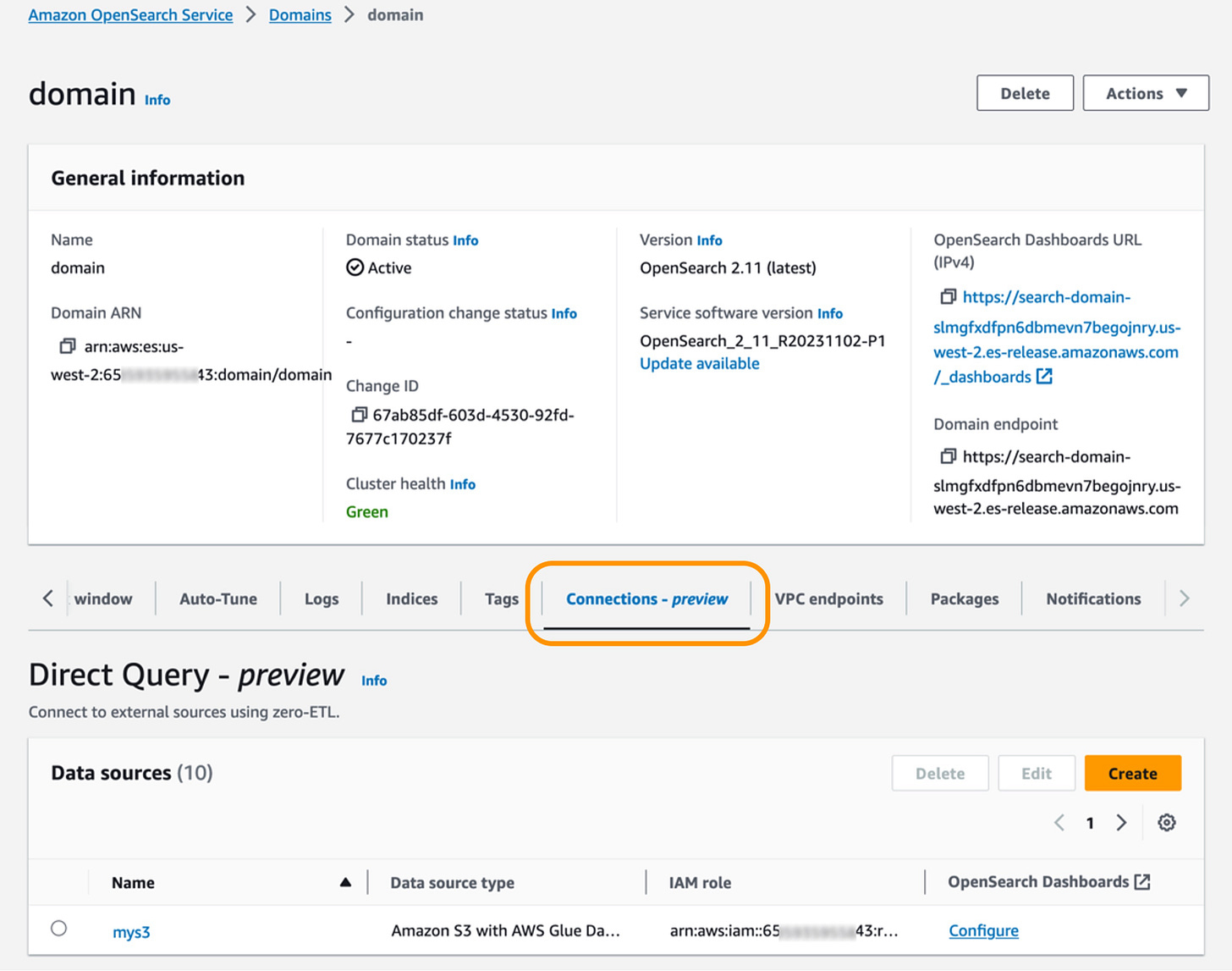Go to previous page of data sources
Image resolution: width=1232 pixels, height=971 pixels.
point(1059,823)
